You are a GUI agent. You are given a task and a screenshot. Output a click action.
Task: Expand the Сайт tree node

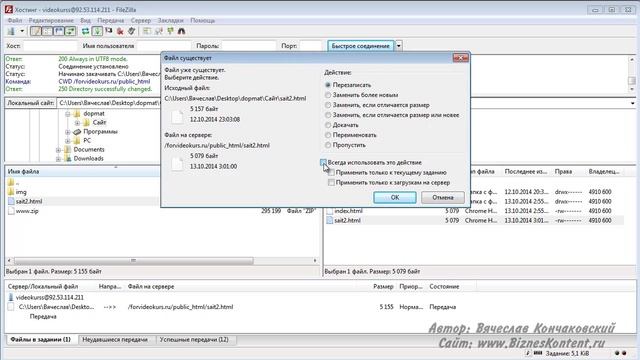tap(77, 122)
